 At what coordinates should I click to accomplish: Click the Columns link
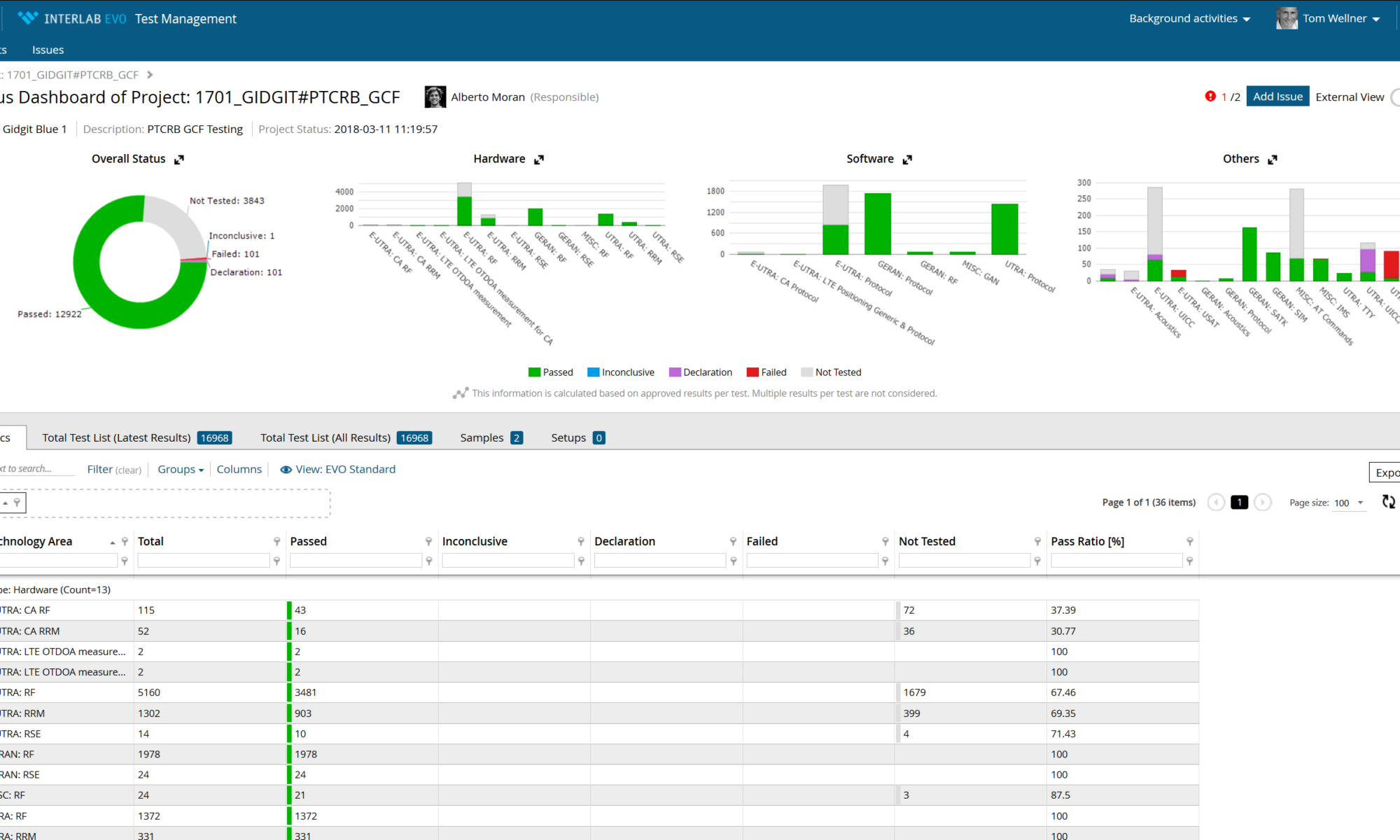239,469
